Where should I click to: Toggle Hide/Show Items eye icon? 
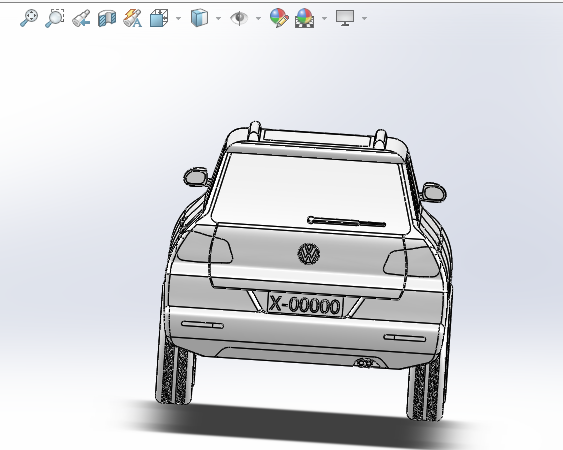point(239,18)
